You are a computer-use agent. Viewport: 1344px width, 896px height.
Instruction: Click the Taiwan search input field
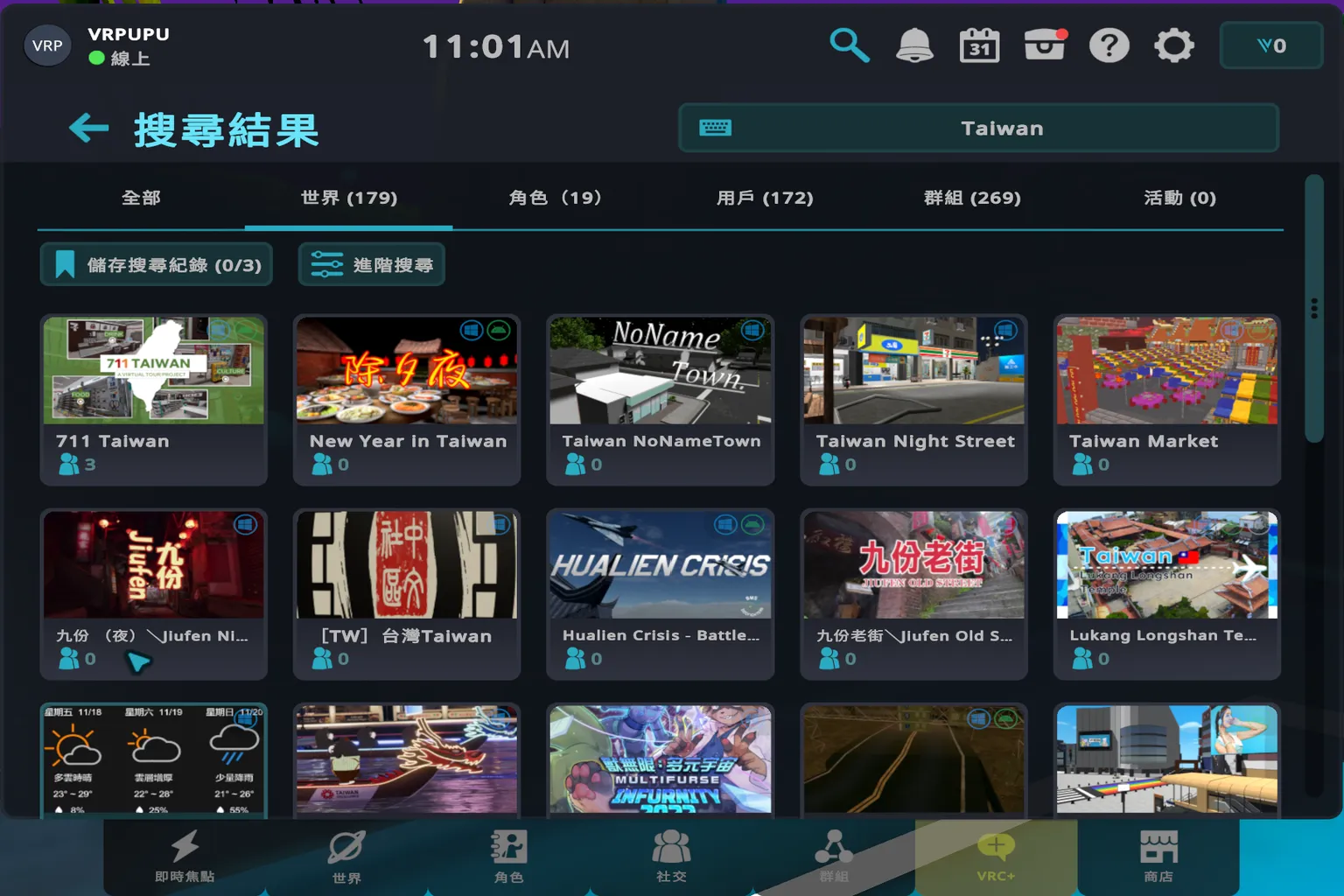click(978, 129)
